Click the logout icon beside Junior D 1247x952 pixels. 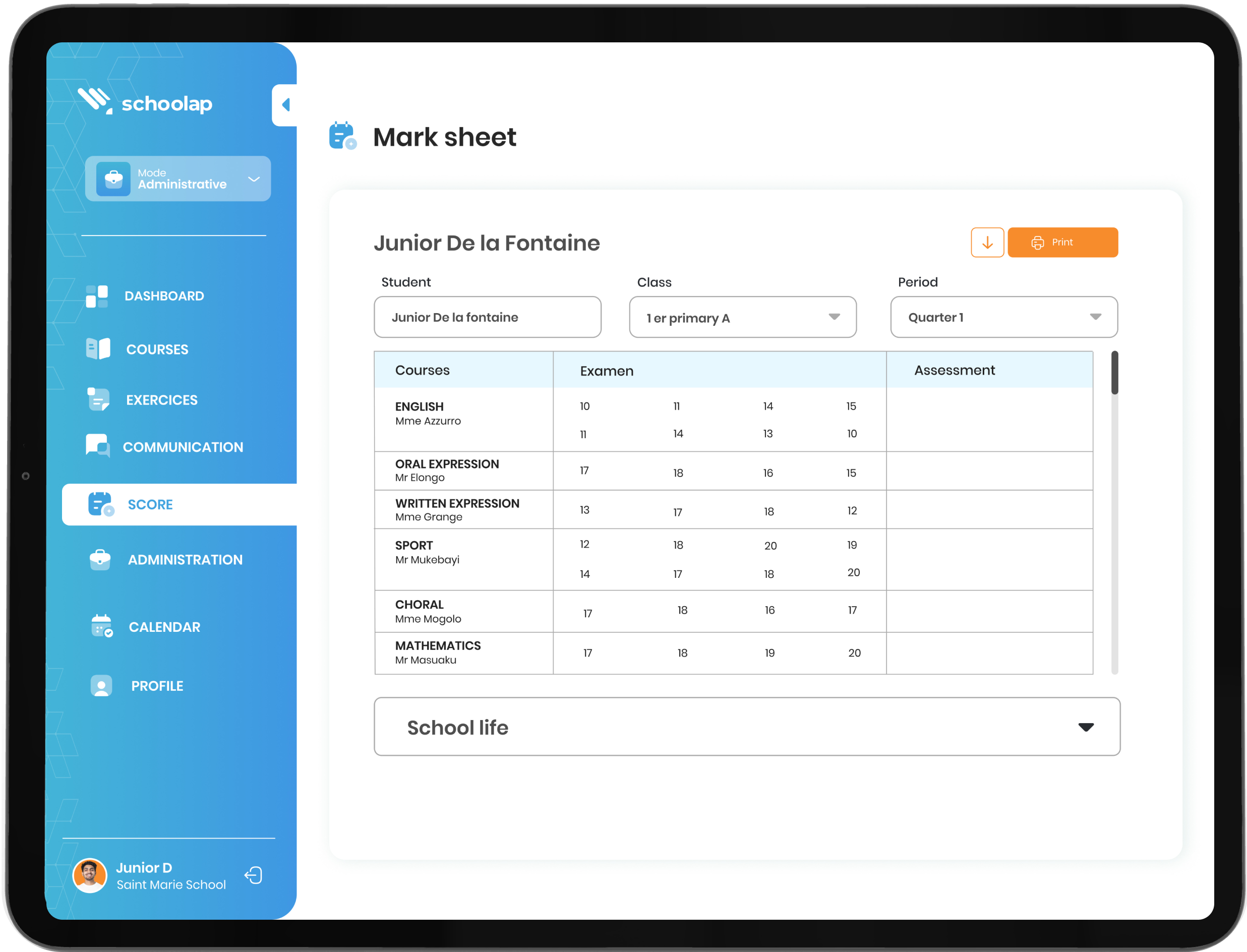pos(253,875)
